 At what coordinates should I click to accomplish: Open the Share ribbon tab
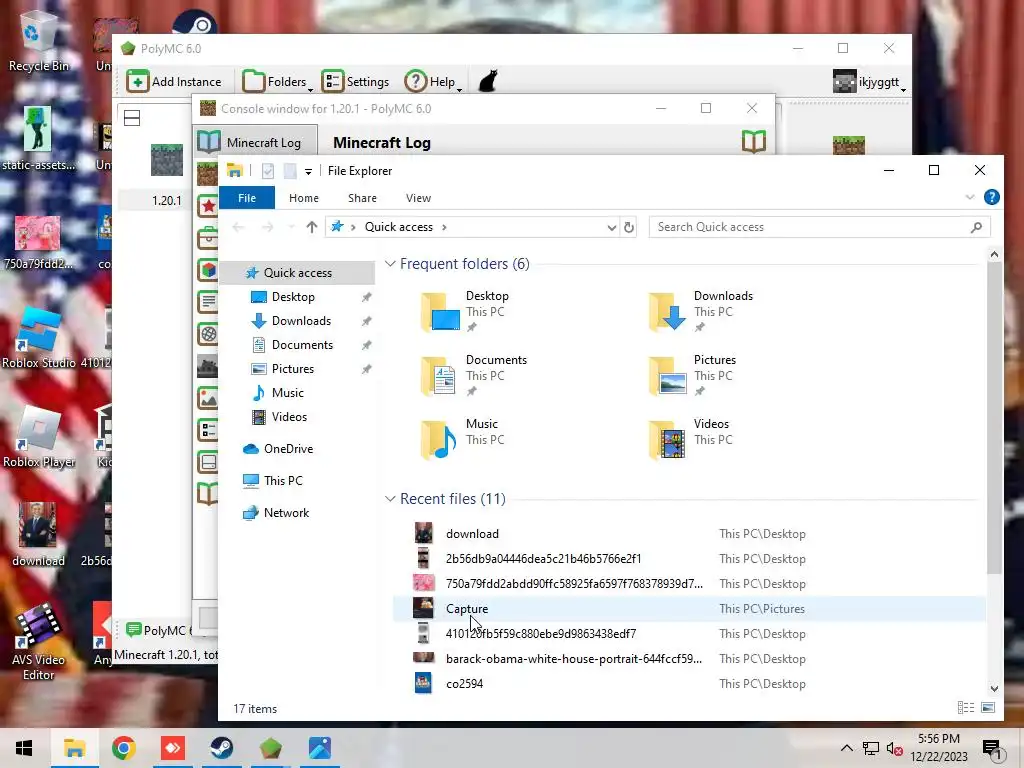click(x=362, y=198)
